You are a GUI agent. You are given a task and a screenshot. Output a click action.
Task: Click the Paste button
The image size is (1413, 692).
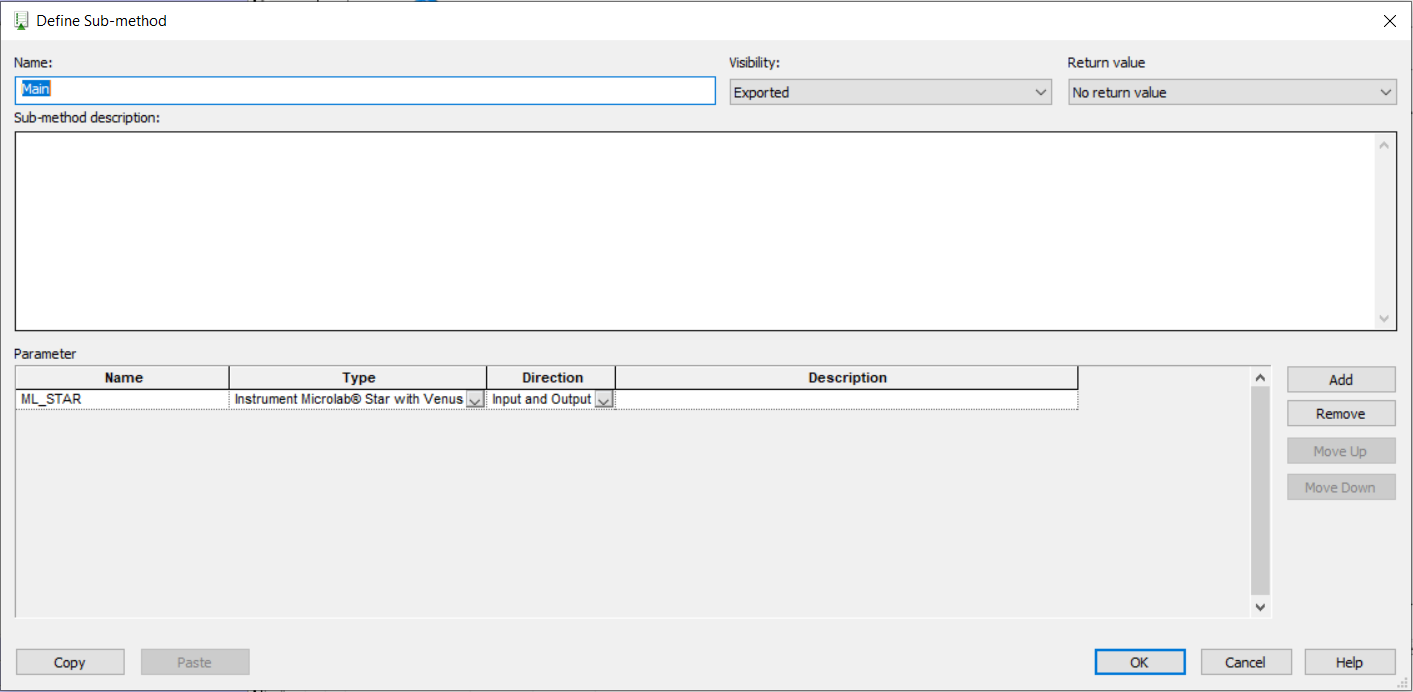[195, 662]
